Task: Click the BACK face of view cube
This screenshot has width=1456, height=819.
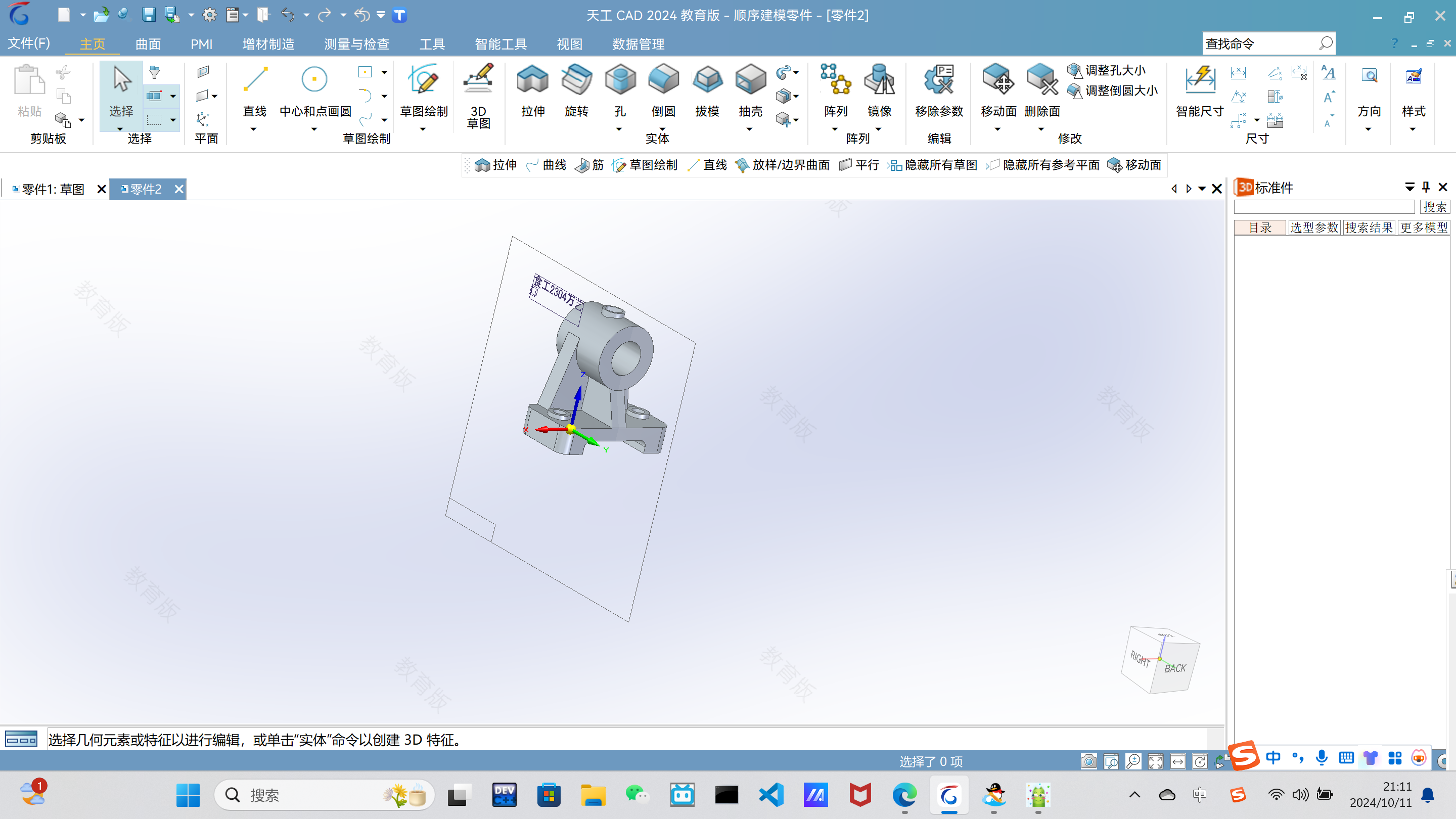Action: tap(1175, 669)
